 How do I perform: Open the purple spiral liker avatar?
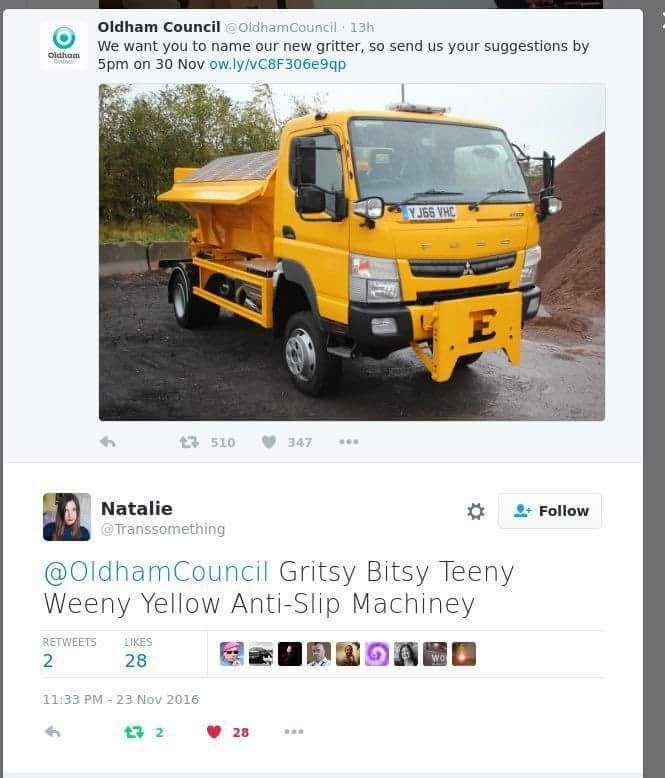tap(377, 653)
